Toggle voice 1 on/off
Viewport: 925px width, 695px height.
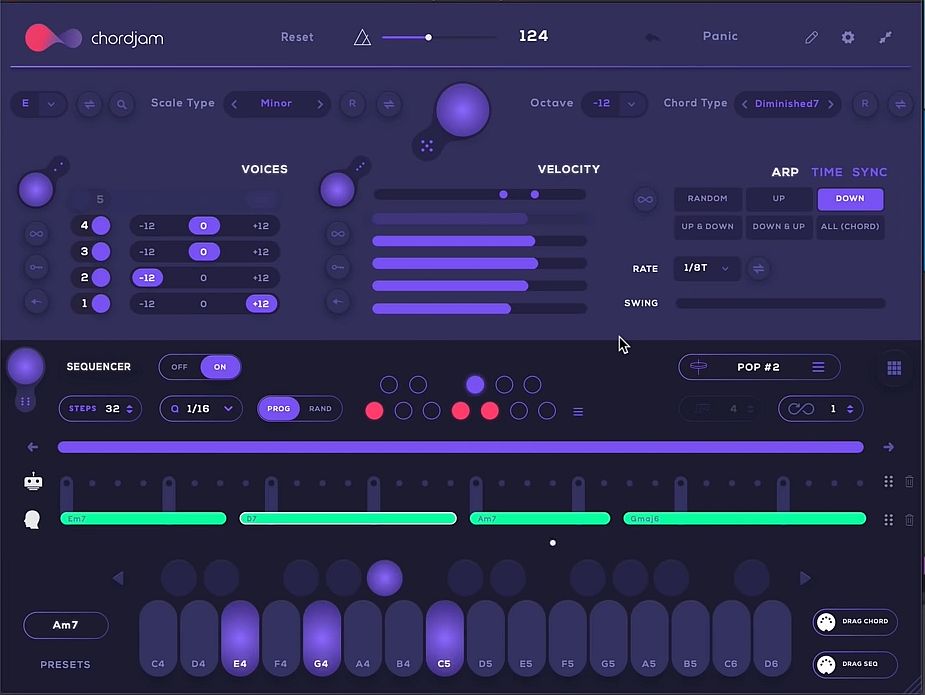(101, 304)
